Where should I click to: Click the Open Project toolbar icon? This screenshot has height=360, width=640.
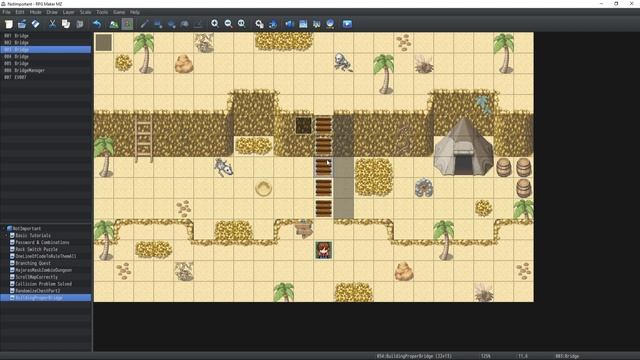(22, 24)
